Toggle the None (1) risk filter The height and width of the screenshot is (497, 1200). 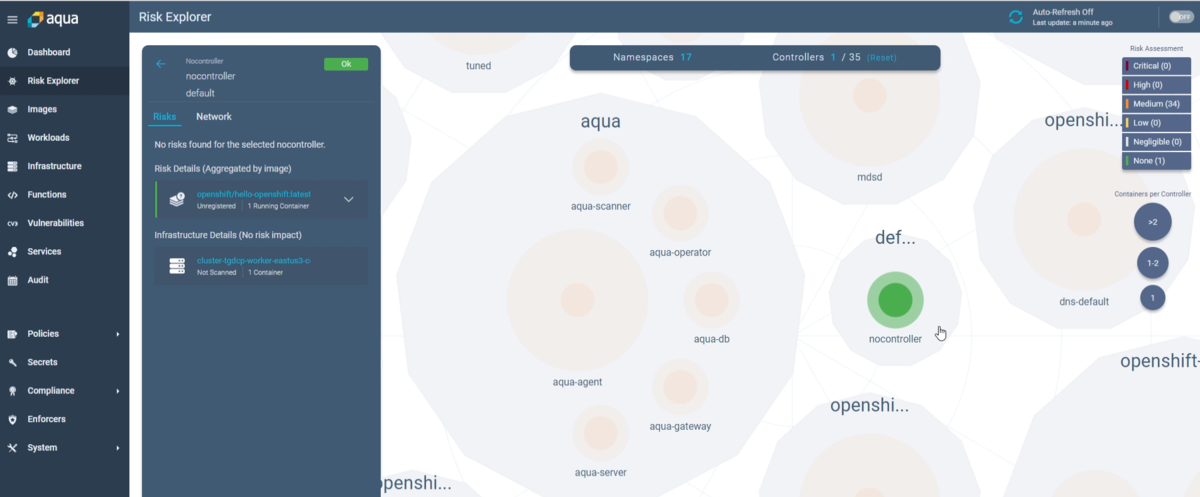(1156, 161)
